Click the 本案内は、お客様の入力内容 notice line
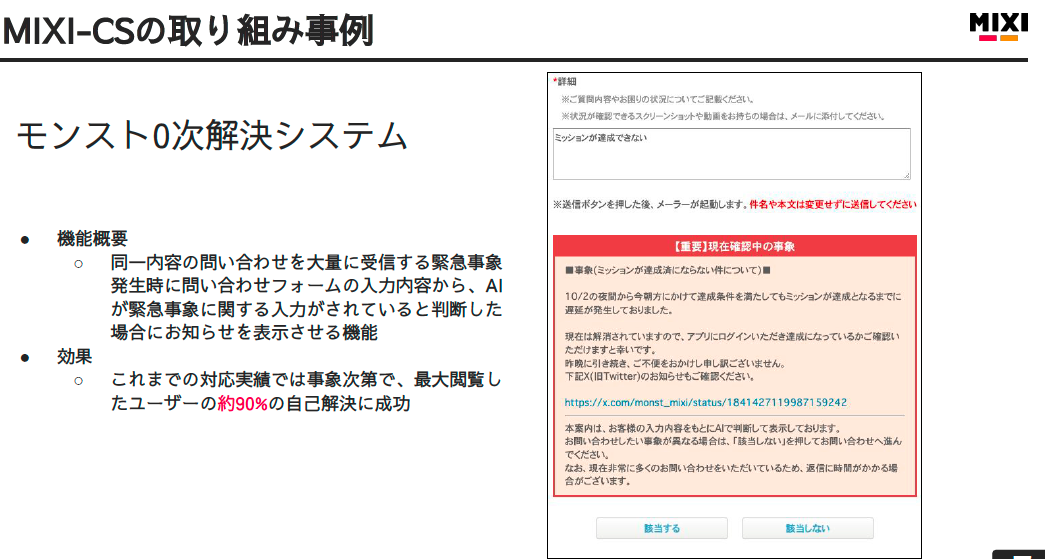 click(x=702, y=428)
